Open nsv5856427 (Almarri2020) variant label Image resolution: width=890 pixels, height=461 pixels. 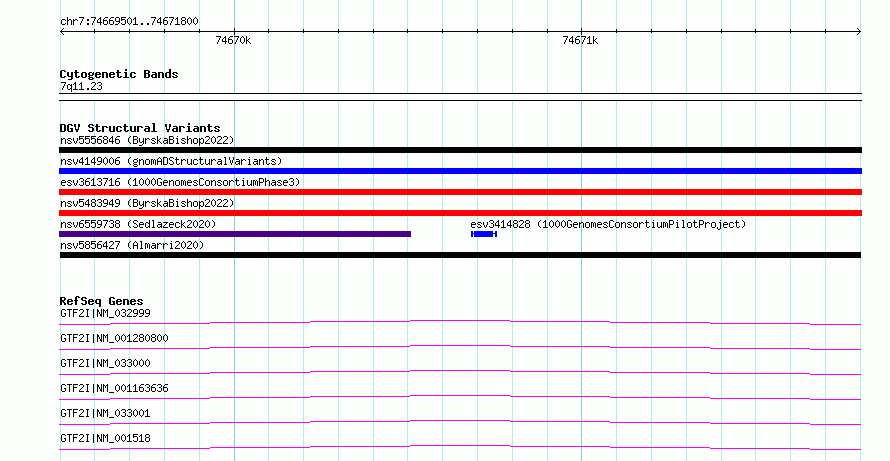pyautogui.click(x=132, y=245)
